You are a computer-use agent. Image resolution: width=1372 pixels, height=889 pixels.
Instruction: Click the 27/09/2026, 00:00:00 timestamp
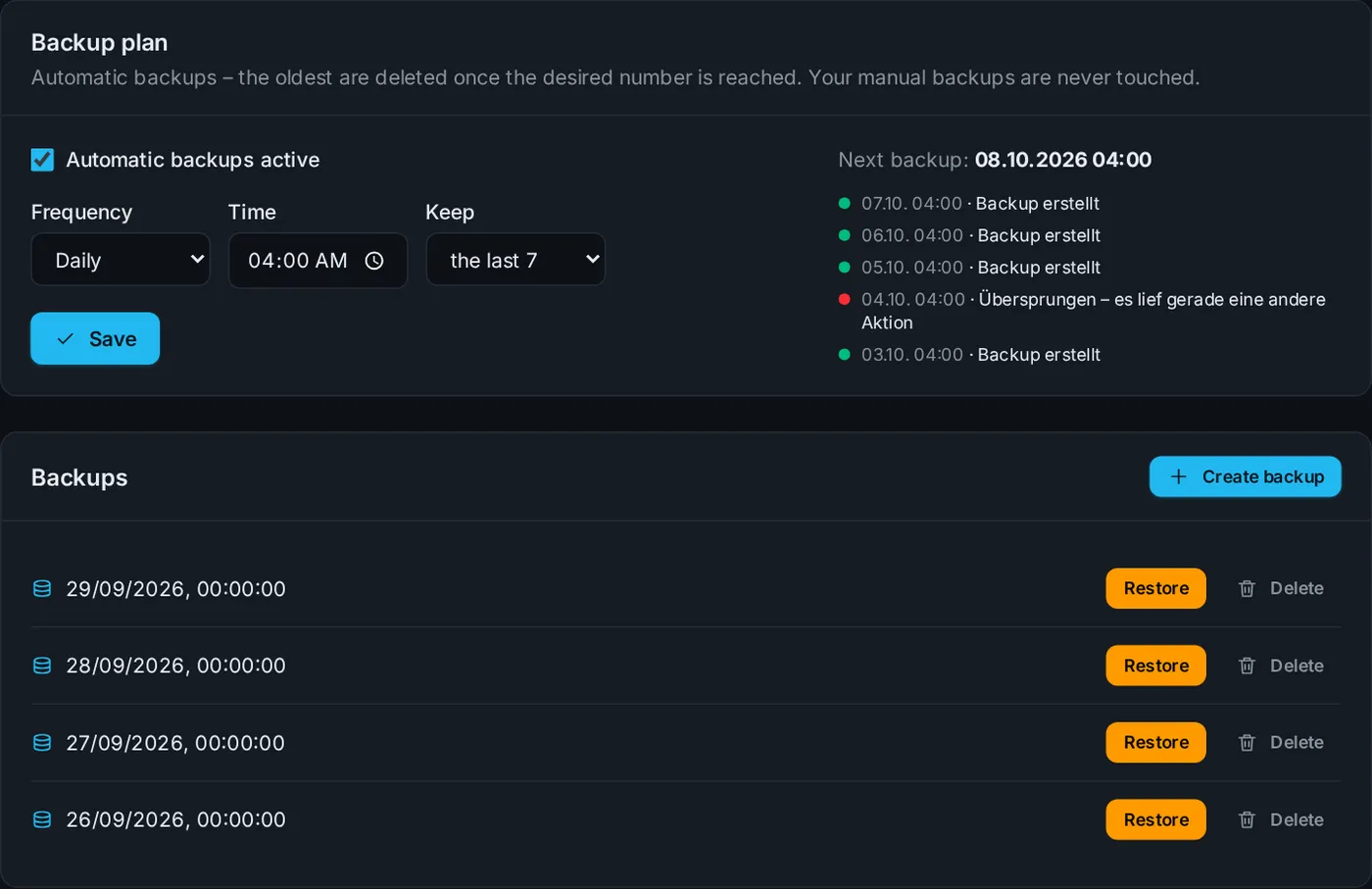(175, 743)
